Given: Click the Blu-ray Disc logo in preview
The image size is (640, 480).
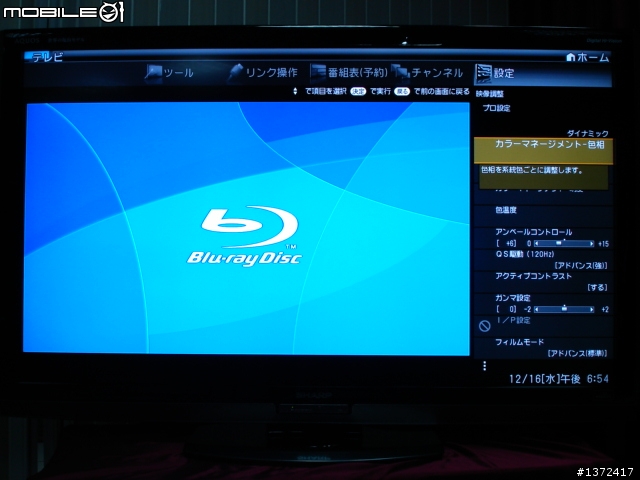Looking at the screenshot, I should pos(244,236).
